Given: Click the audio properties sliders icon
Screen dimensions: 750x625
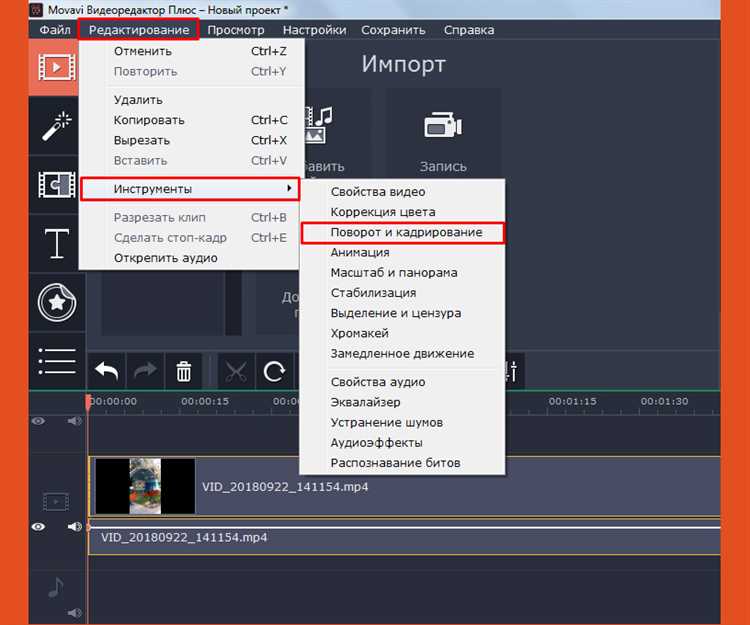Looking at the screenshot, I should (x=512, y=371).
